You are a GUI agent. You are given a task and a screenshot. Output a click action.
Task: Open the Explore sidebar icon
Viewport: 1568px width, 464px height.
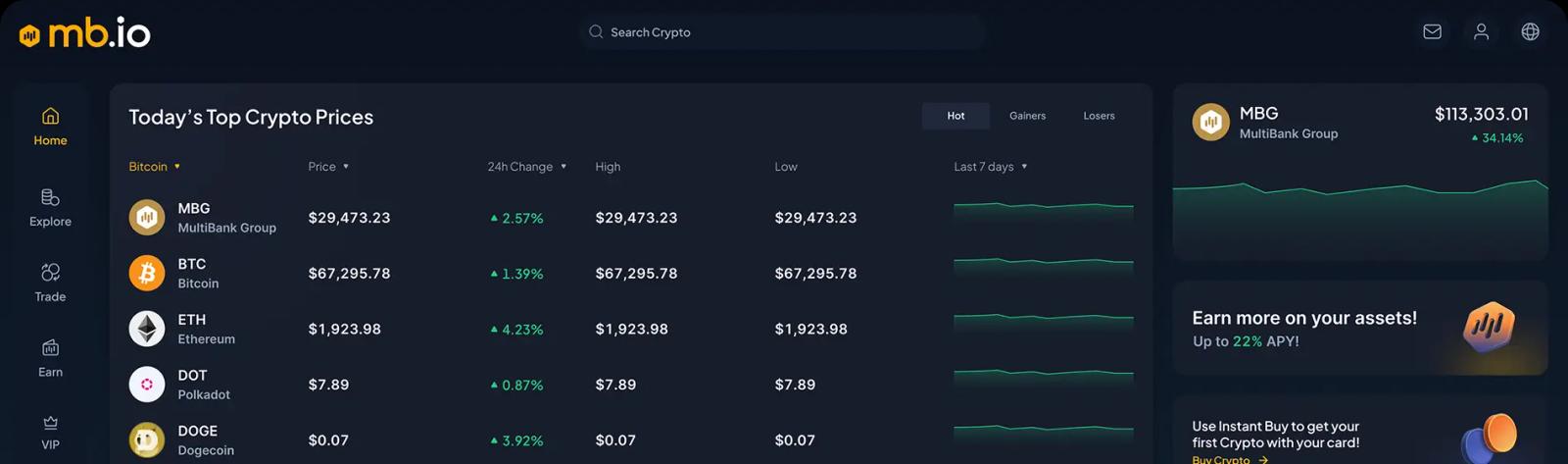pyautogui.click(x=50, y=207)
